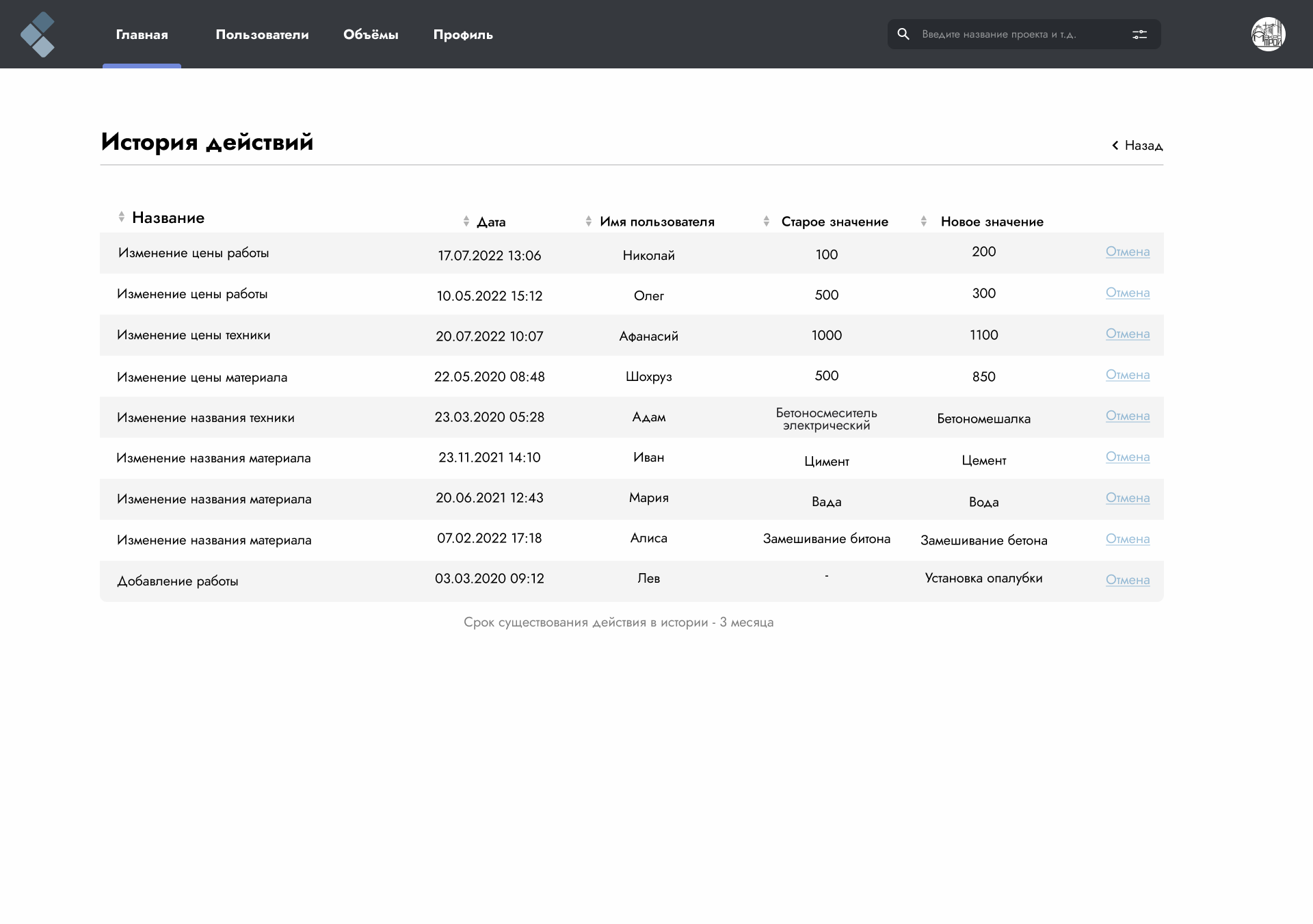Go to Пользователи tab
Image resolution: width=1313 pixels, height=924 pixels.
pyautogui.click(x=262, y=34)
